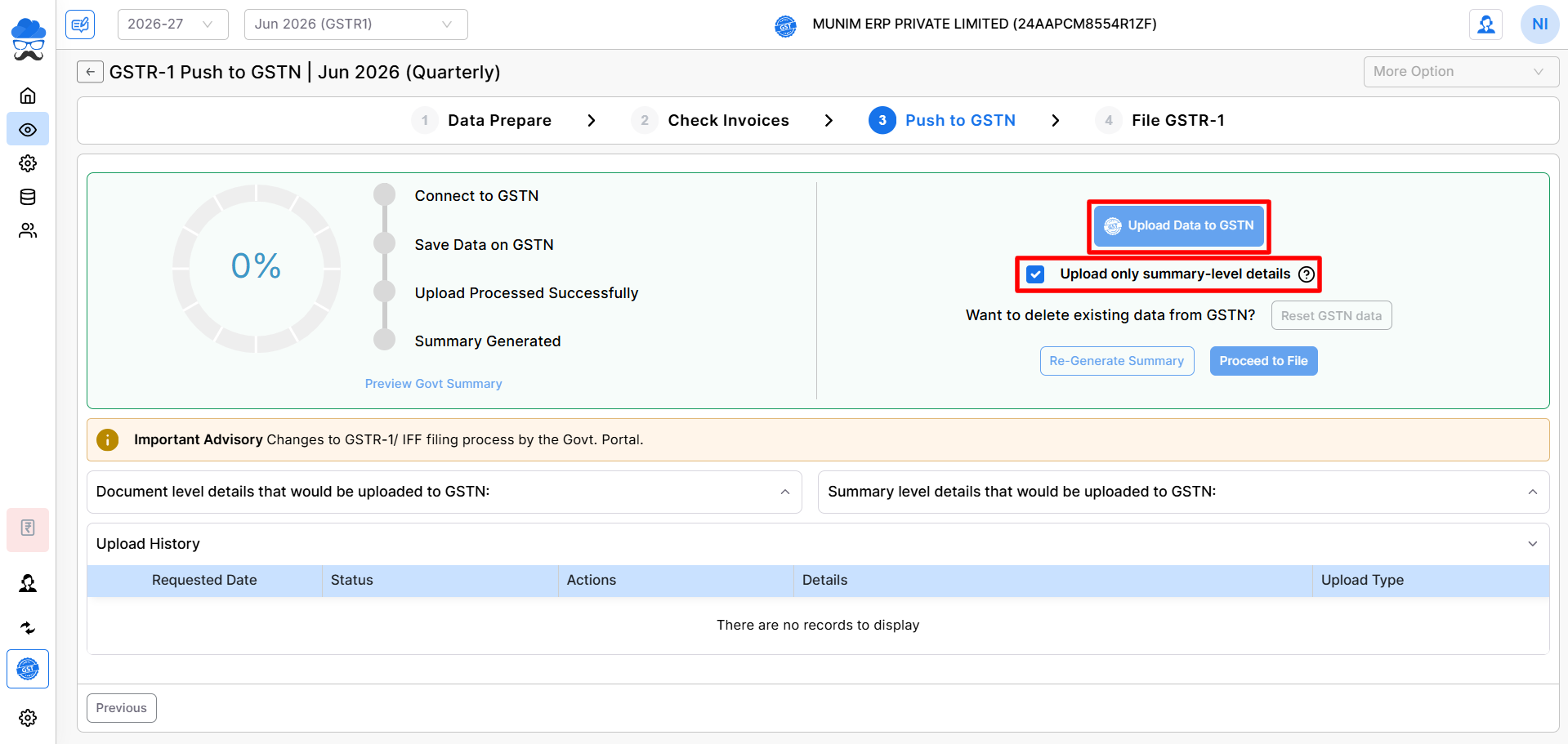Toggle Upload only summary-level details checkbox

click(x=1035, y=274)
